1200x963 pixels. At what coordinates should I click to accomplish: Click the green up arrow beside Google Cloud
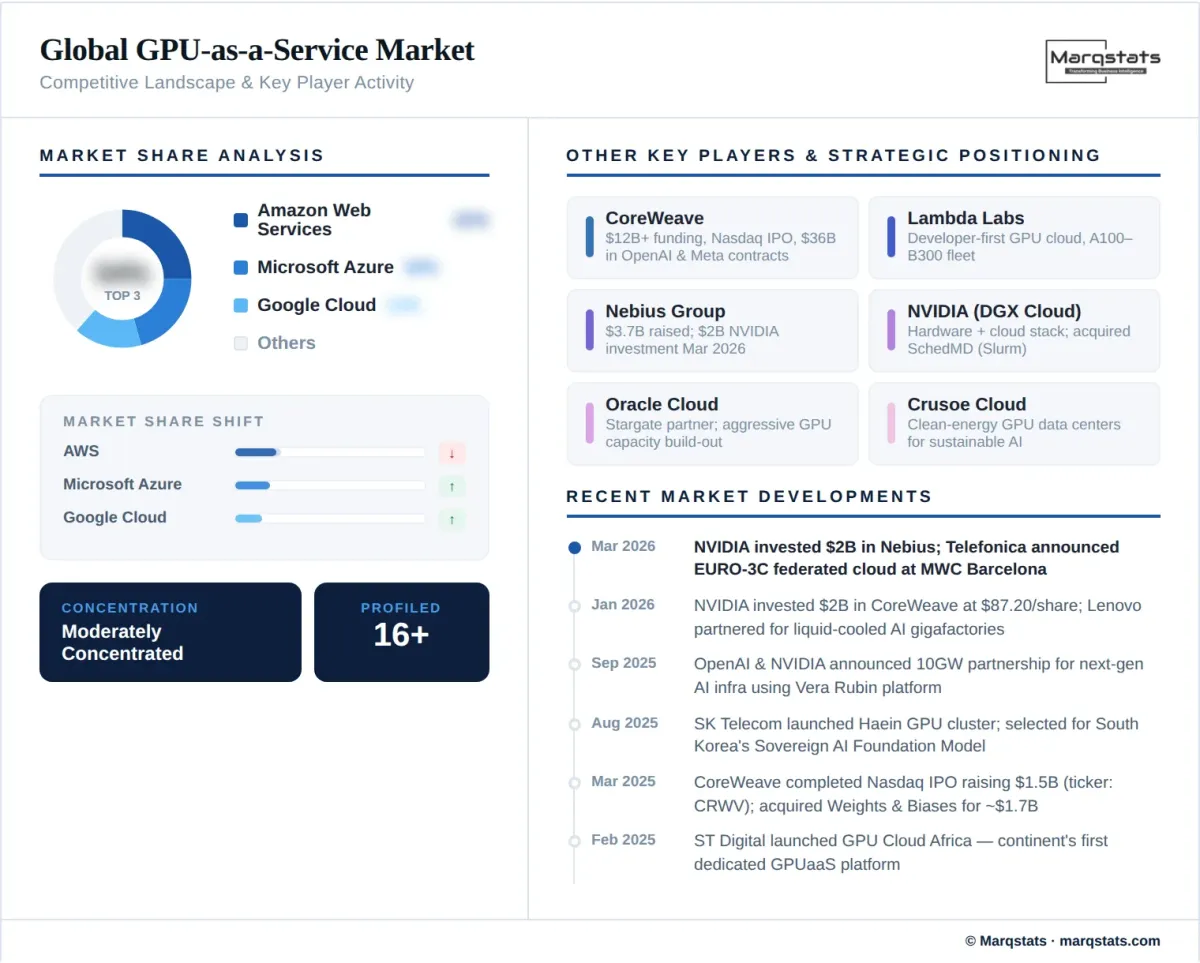(452, 519)
